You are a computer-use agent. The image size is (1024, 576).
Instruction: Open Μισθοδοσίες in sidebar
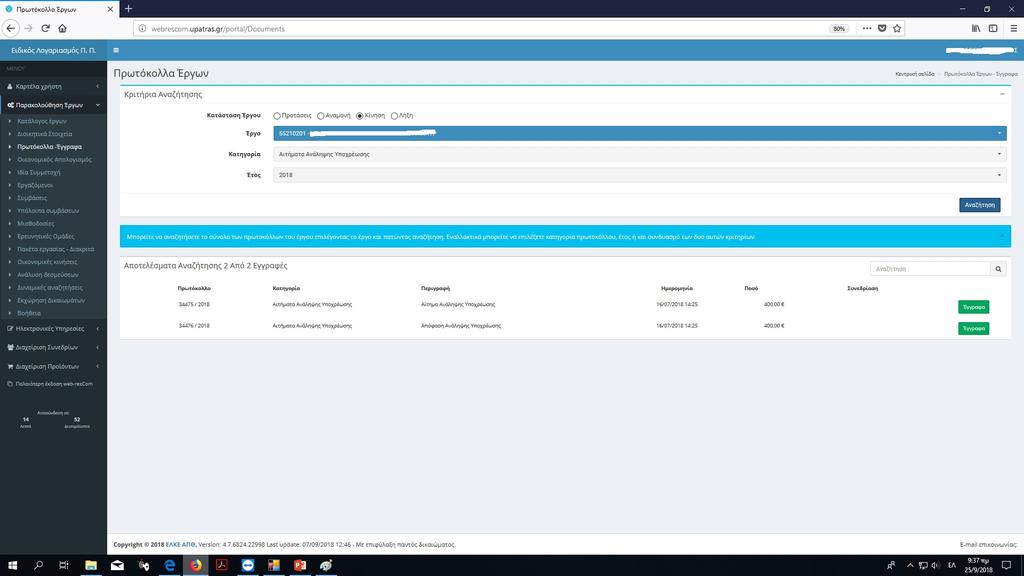(x=35, y=223)
